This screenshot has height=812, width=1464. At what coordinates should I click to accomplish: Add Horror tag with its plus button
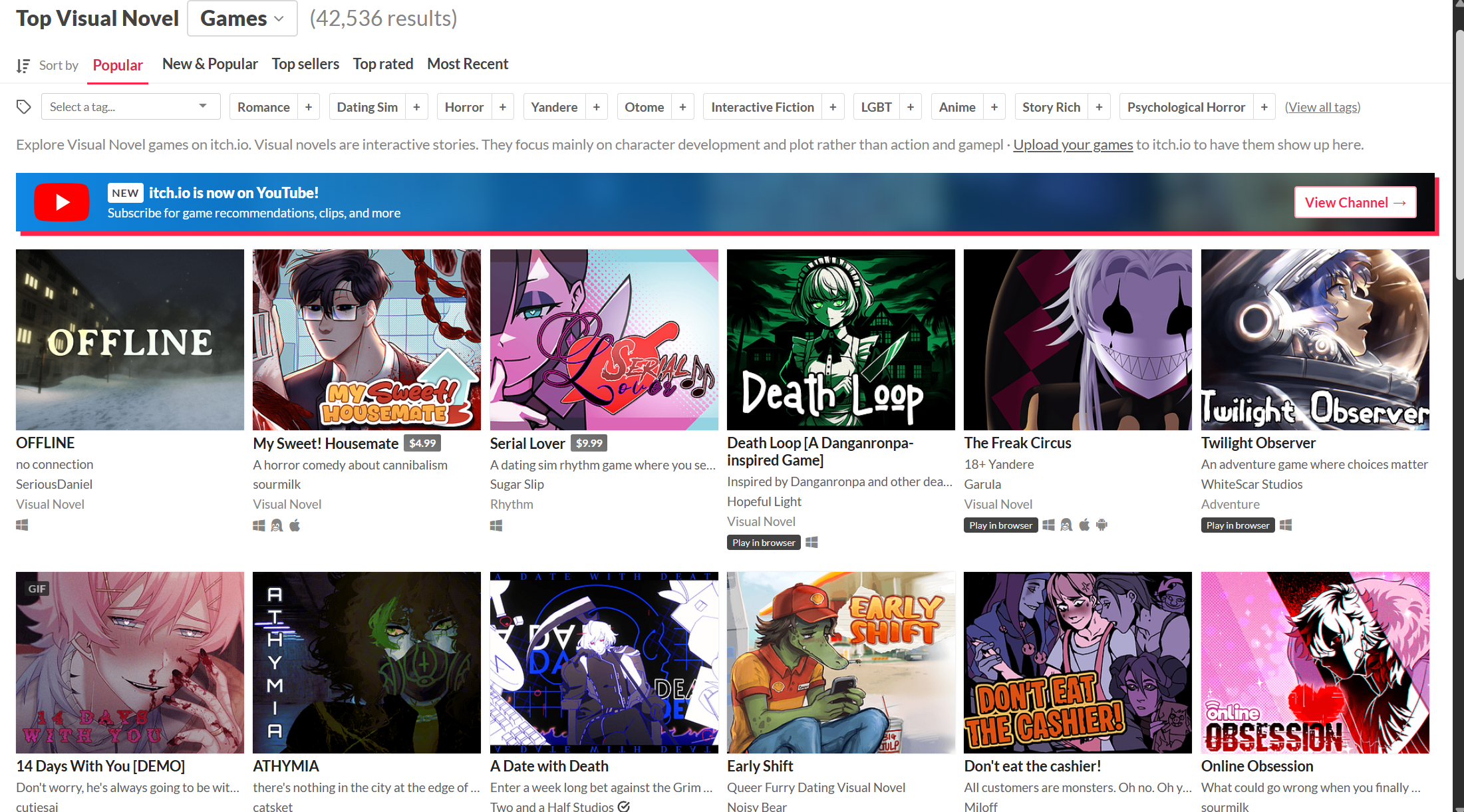click(x=503, y=107)
